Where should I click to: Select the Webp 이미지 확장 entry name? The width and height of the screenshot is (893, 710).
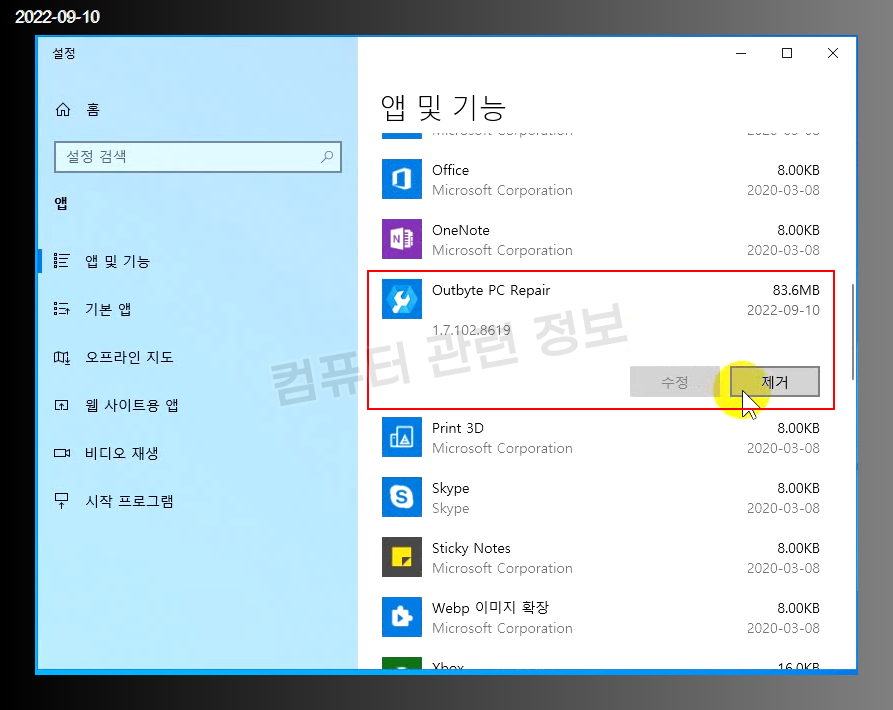click(490, 608)
